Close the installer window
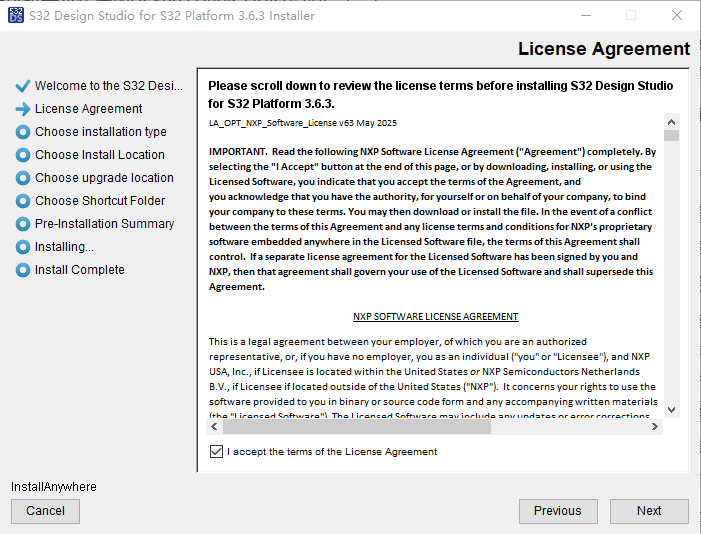The height and width of the screenshot is (534, 701). tap(677, 15)
